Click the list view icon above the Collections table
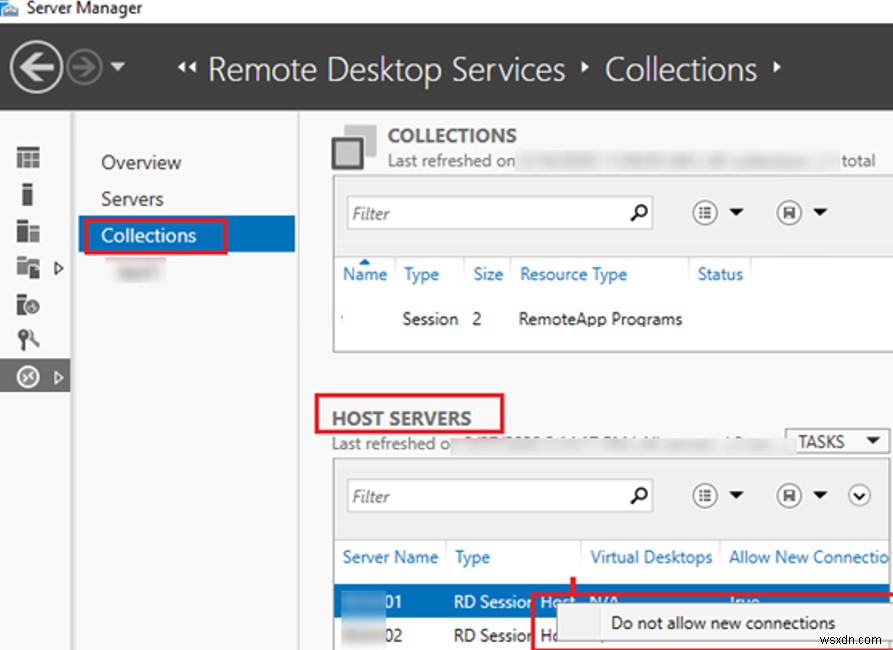This screenshot has height=650, width=893. click(705, 212)
